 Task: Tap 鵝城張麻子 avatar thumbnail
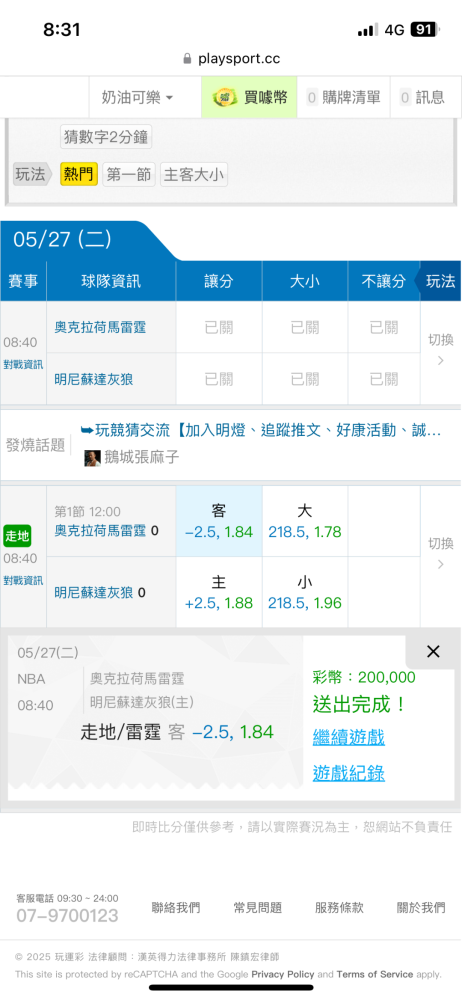tap(93, 458)
